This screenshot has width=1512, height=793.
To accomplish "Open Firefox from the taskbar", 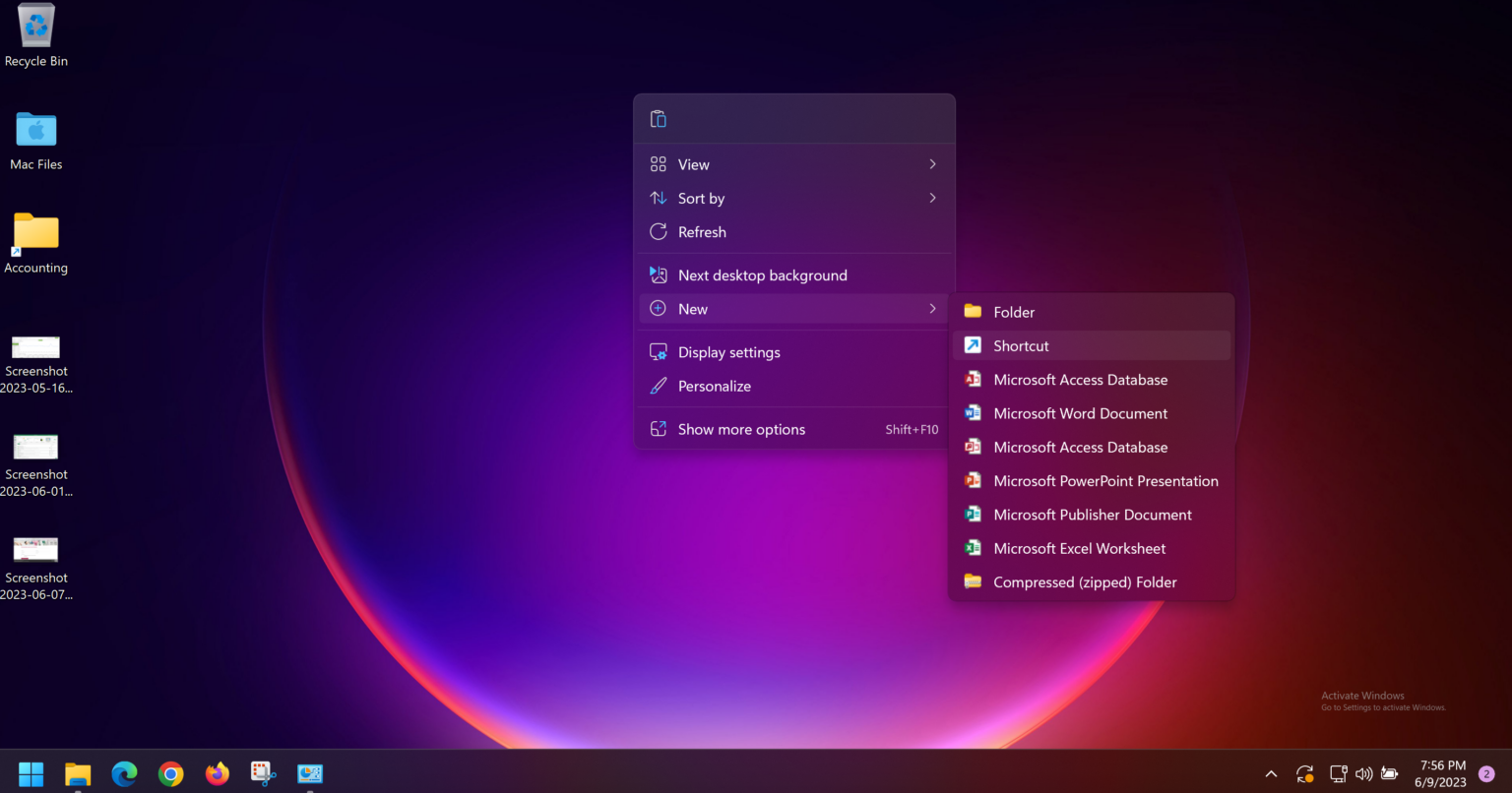I will click(x=218, y=773).
